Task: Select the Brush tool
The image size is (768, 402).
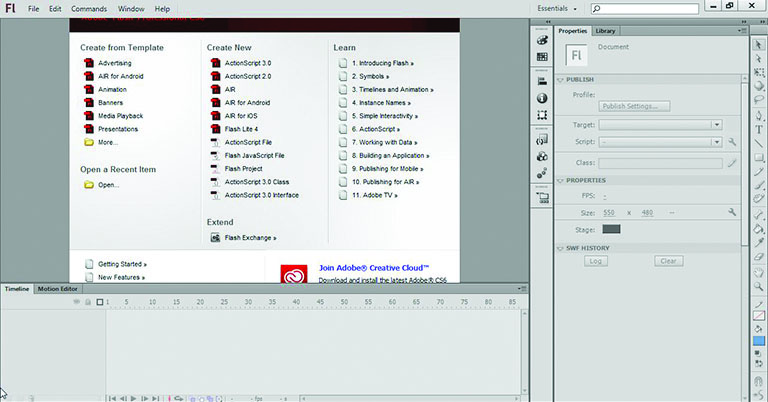Action: click(x=759, y=185)
